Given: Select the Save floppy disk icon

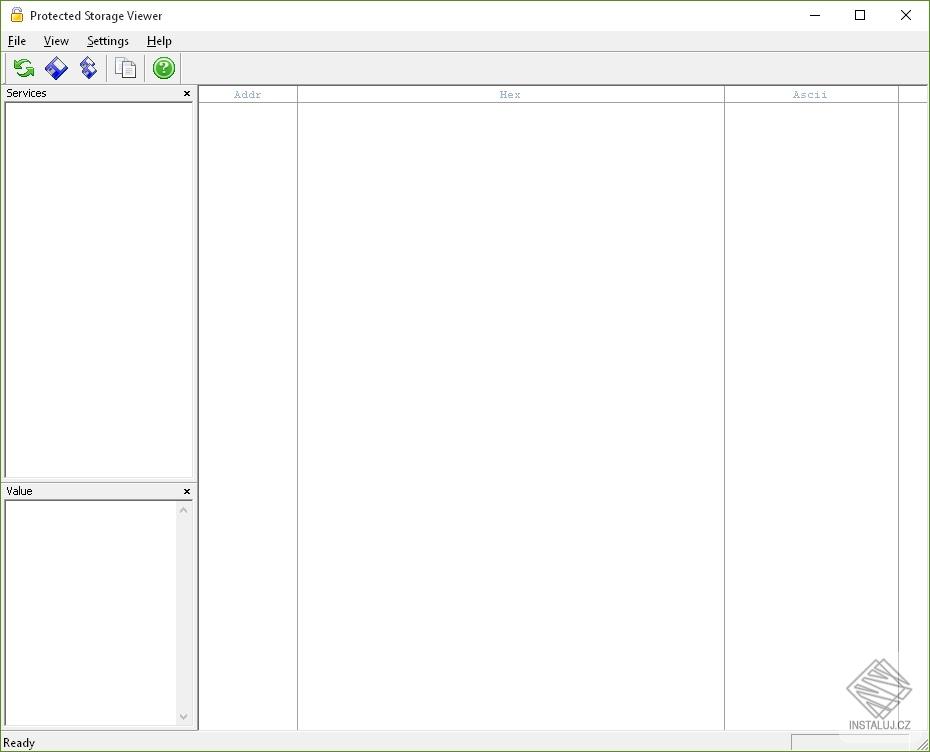Looking at the screenshot, I should pos(56,67).
